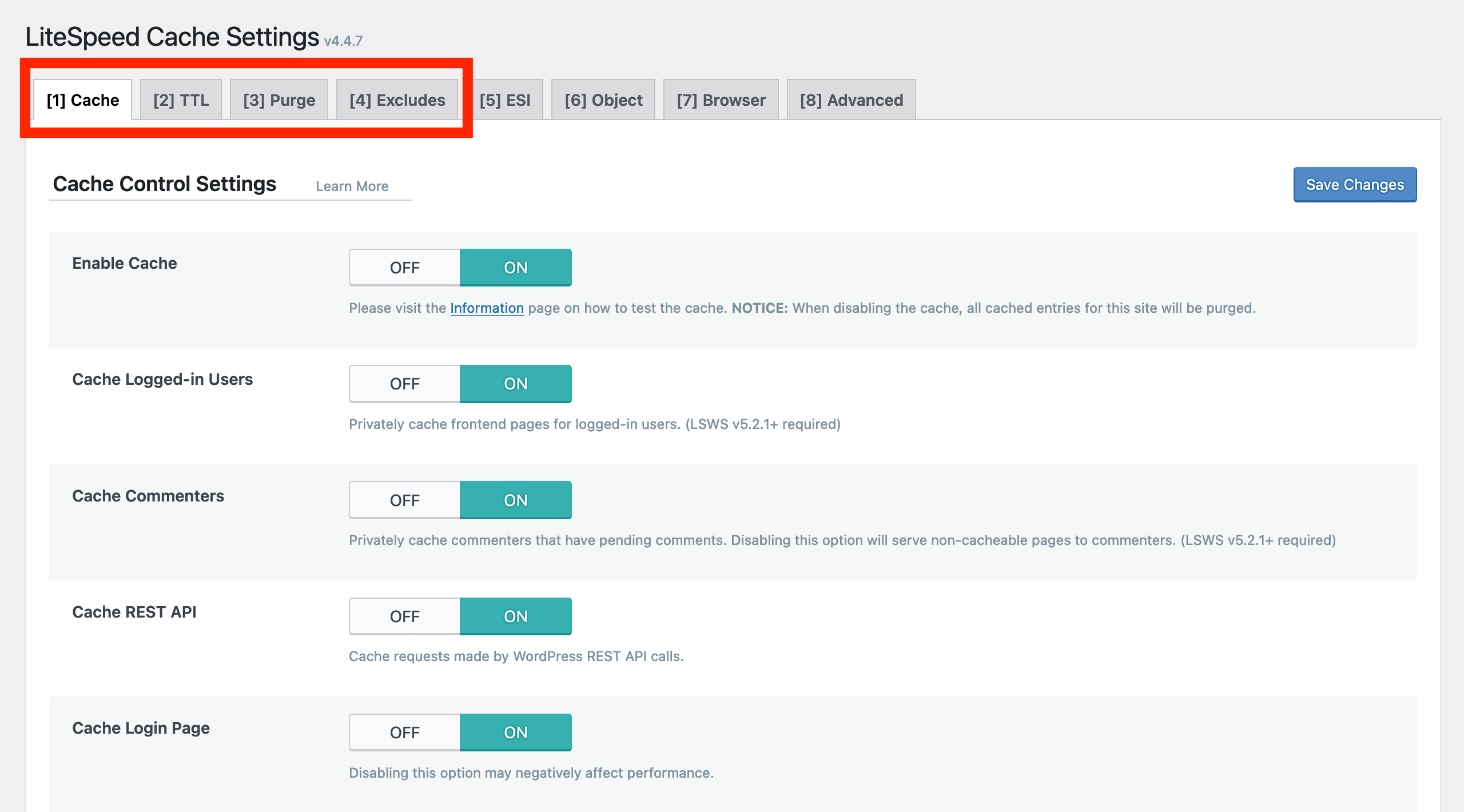Click the 'Privately cache frontend pages' description
The height and width of the screenshot is (812, 1464).
click(595, 424)
